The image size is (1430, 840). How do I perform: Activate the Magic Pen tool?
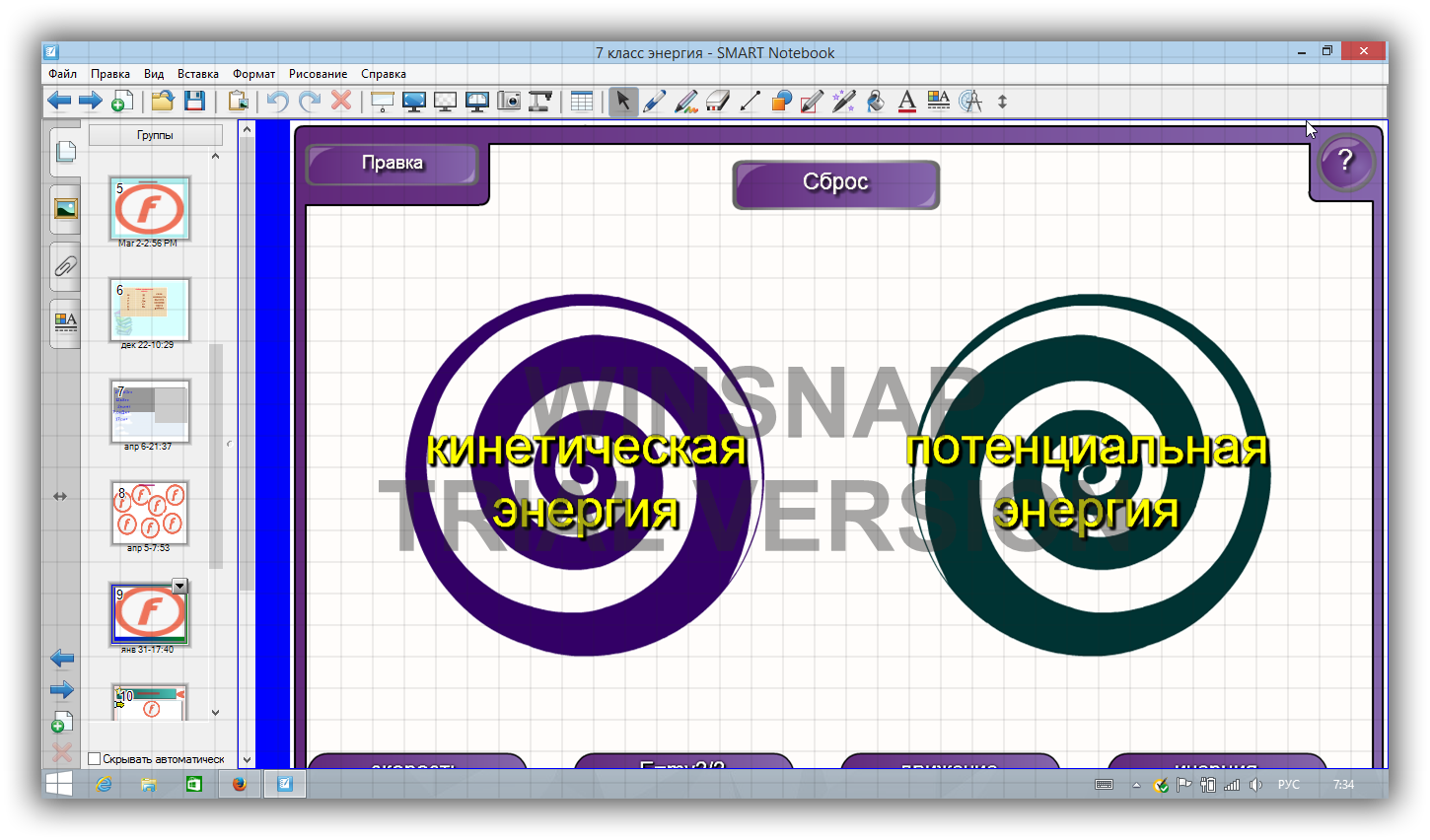tap(843, 101)
